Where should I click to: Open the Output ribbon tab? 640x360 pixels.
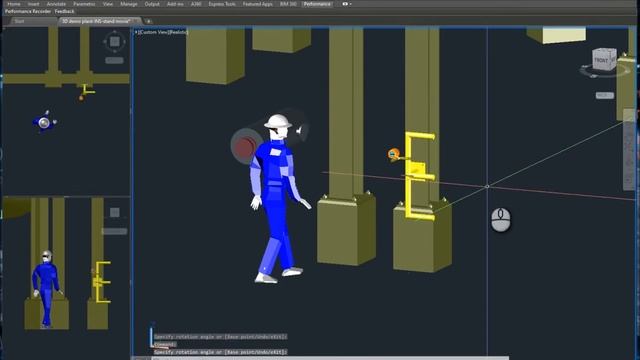click(x=152, y=4)
